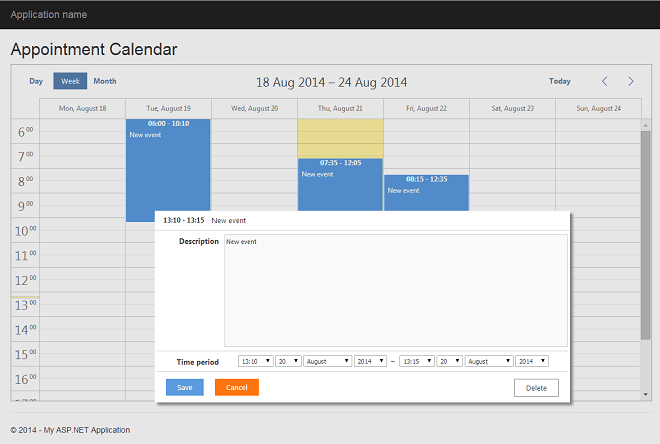Expand end month August dropdown
This screenshot has width=660, height=444.
[489, 361]
